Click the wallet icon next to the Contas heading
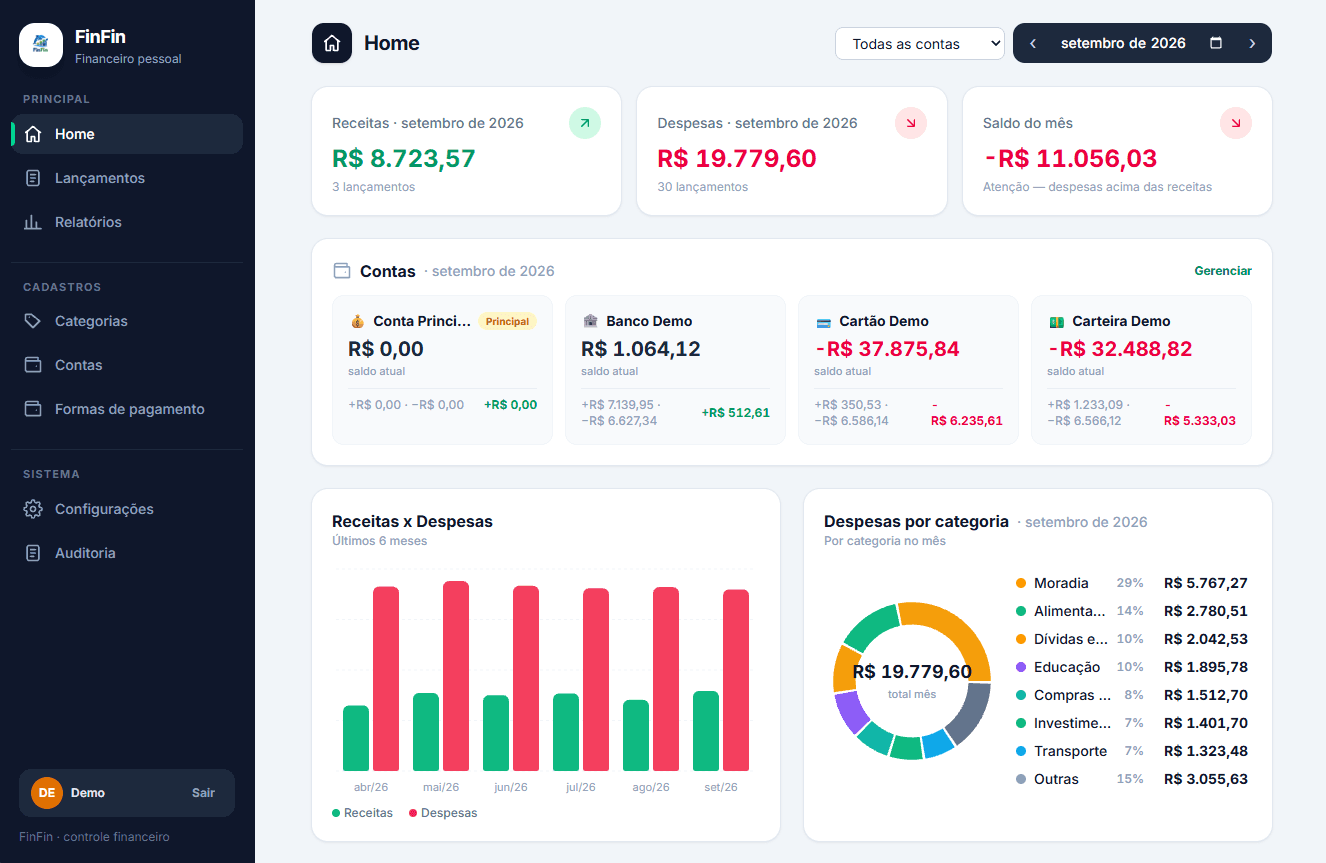The height and width of the screenshot is (863, 1326). coord(342,271)
